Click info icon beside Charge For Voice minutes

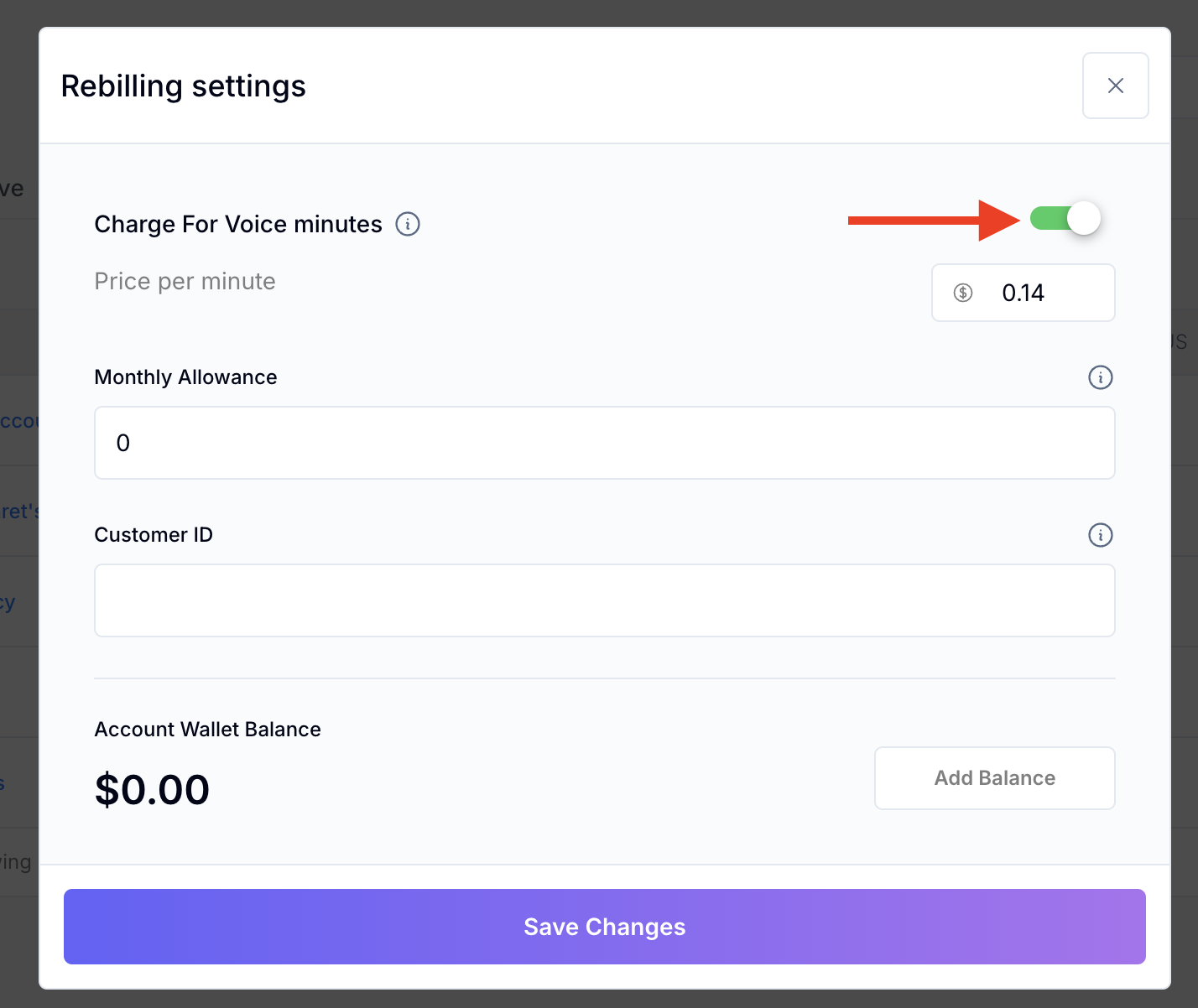tap(408, 225)
